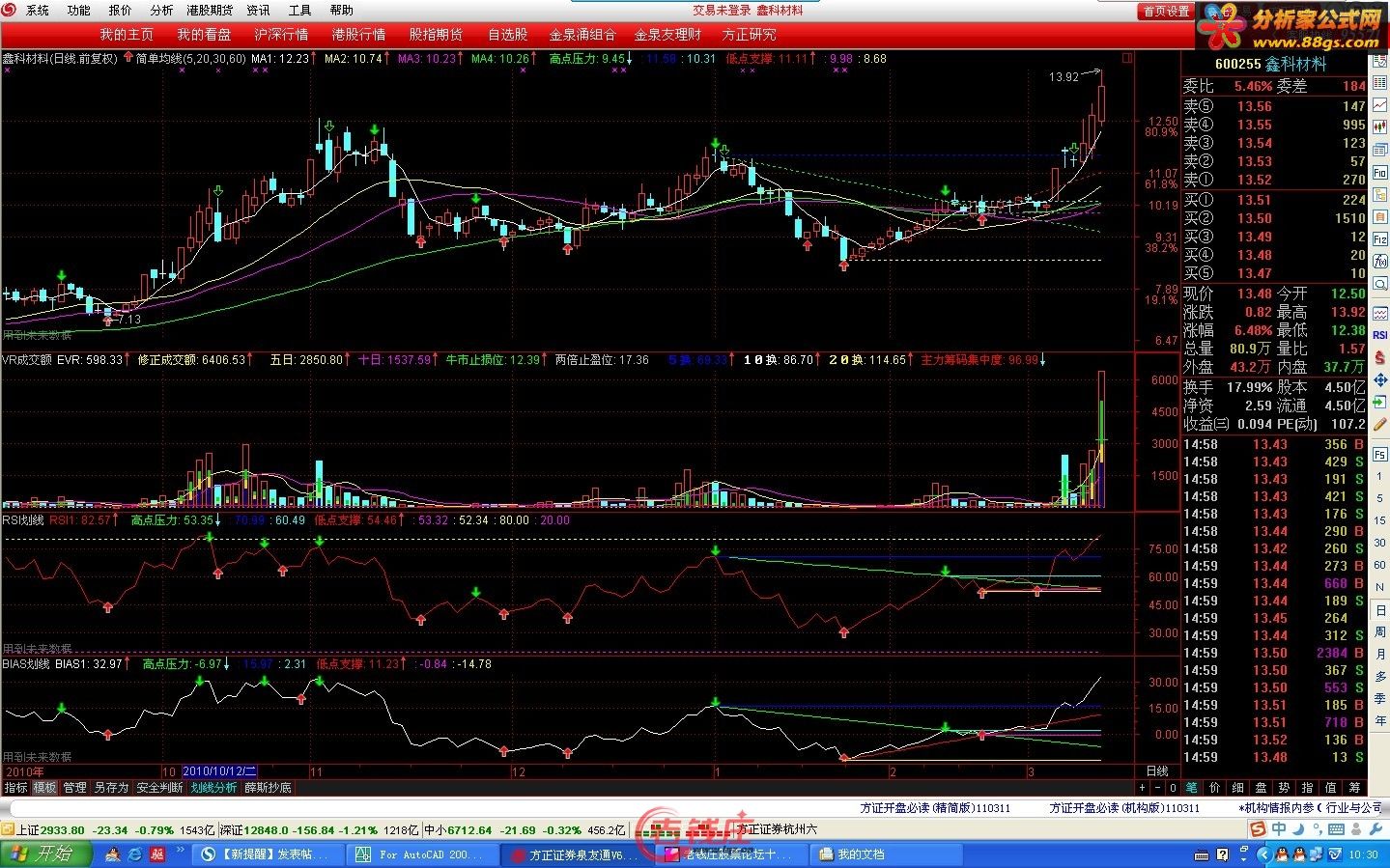
Task: Select the 划线分析 tab
Action: pyautogui.click(x=213, y=788)
